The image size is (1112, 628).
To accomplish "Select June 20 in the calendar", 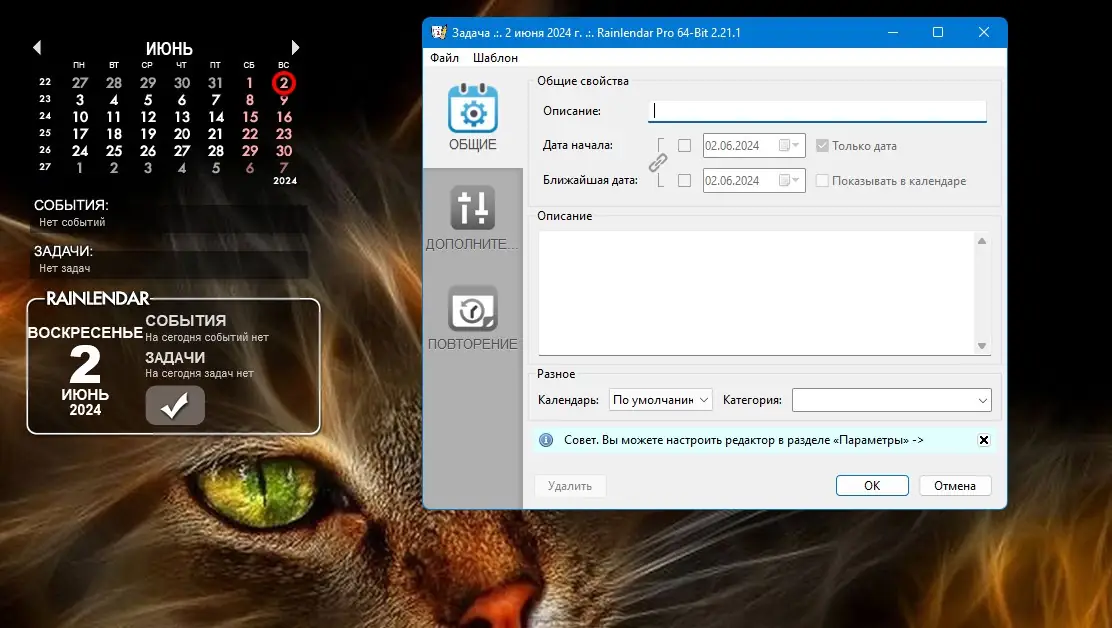I will click(x=182, y=134).
